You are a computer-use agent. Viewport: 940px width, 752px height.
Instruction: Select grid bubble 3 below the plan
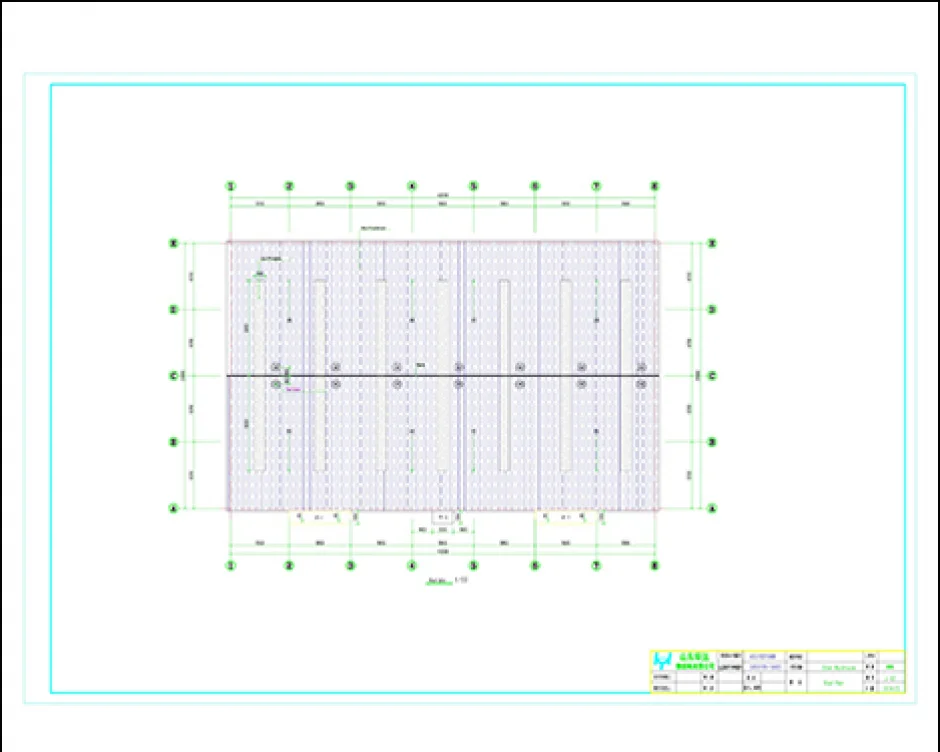351,565
